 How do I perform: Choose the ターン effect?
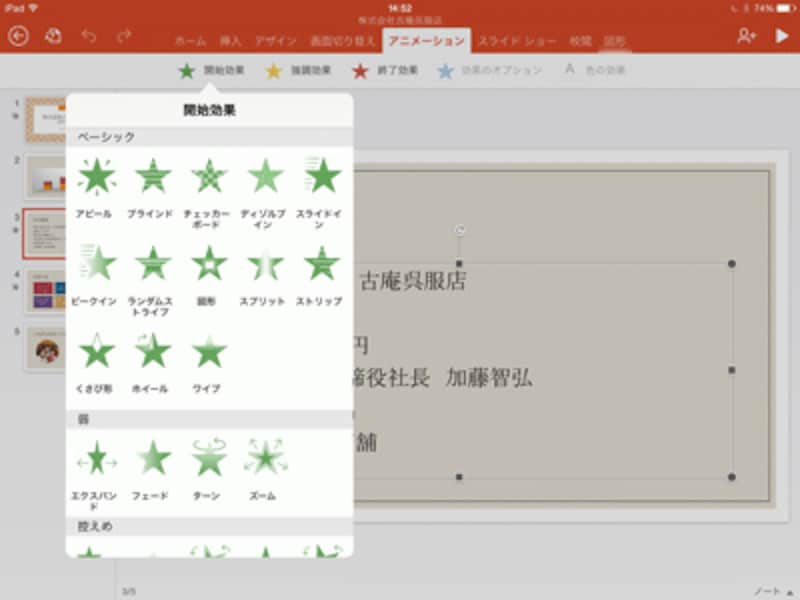tap(208, 469)
